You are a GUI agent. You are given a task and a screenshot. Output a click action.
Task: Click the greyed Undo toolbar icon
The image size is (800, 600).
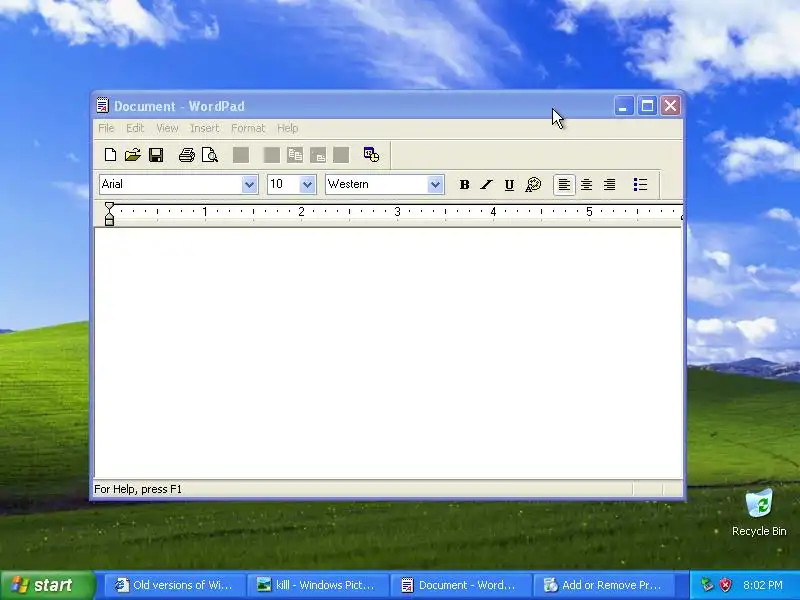click(341, 155)
